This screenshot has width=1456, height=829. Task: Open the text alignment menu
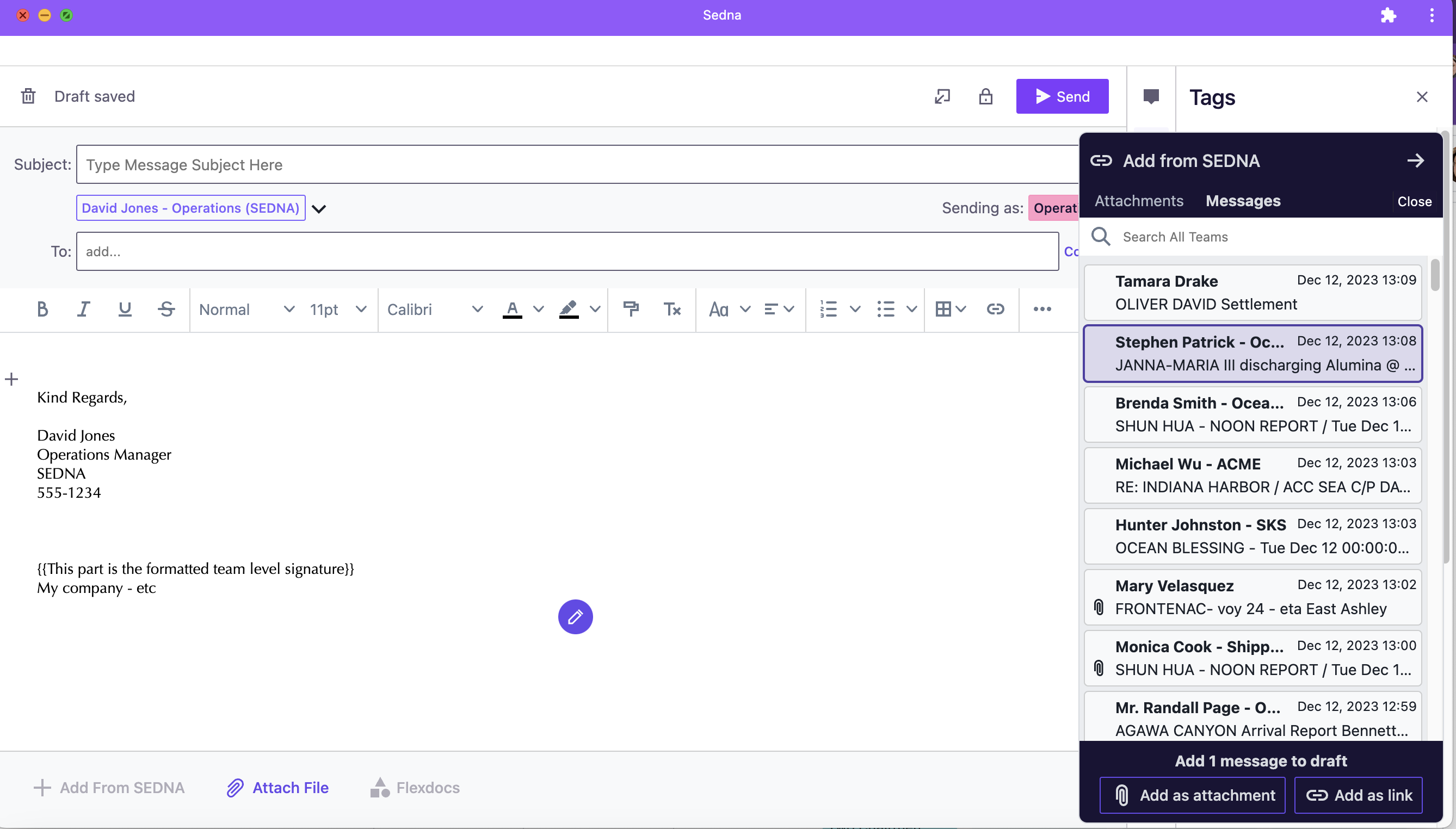[x=779, y=309]
